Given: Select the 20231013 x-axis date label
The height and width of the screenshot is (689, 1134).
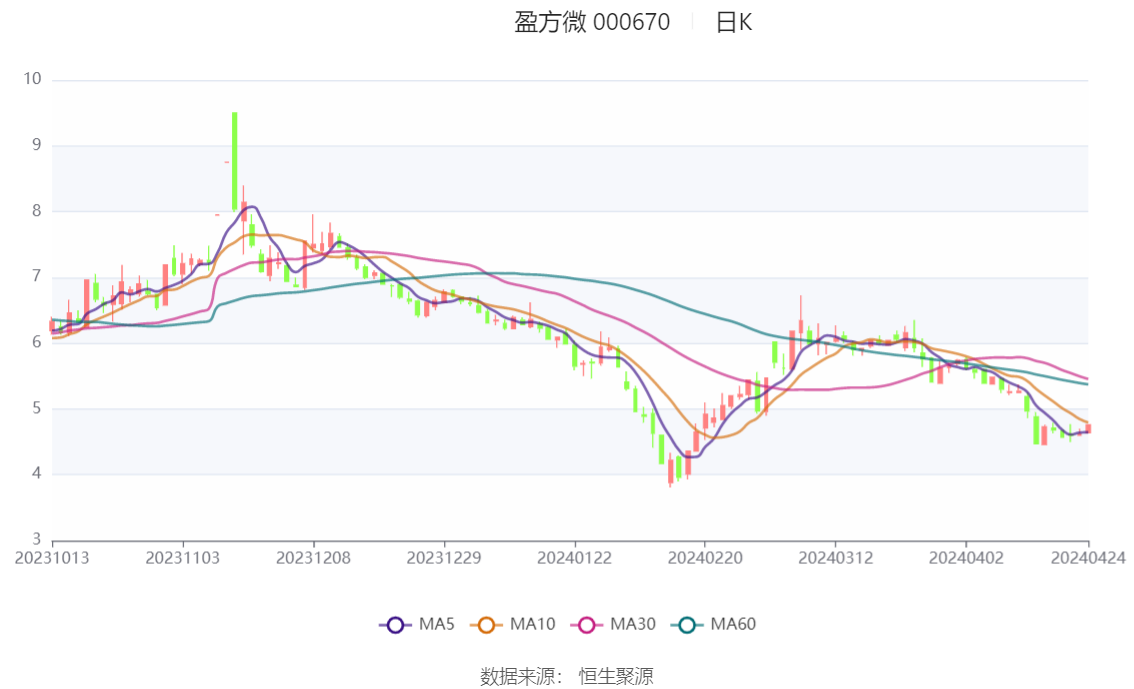Looking at the screenshot, I should tap(52, 558).
